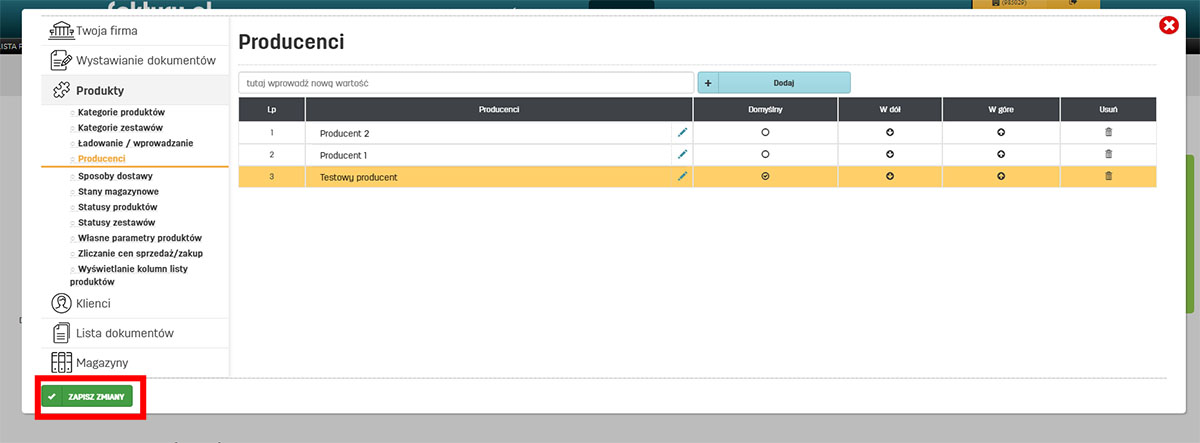Remove Testowy producent via trash icon
This screenshot has width=1200, height=443.
pyautogui.click(x=1108, y=176)
